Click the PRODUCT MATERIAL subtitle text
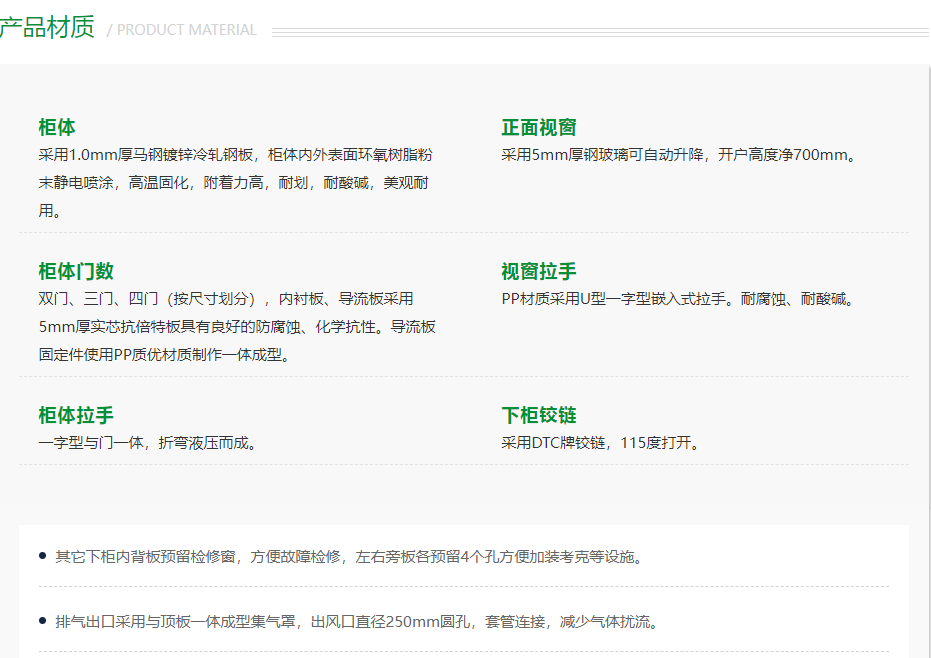 [x=186, y=30]
